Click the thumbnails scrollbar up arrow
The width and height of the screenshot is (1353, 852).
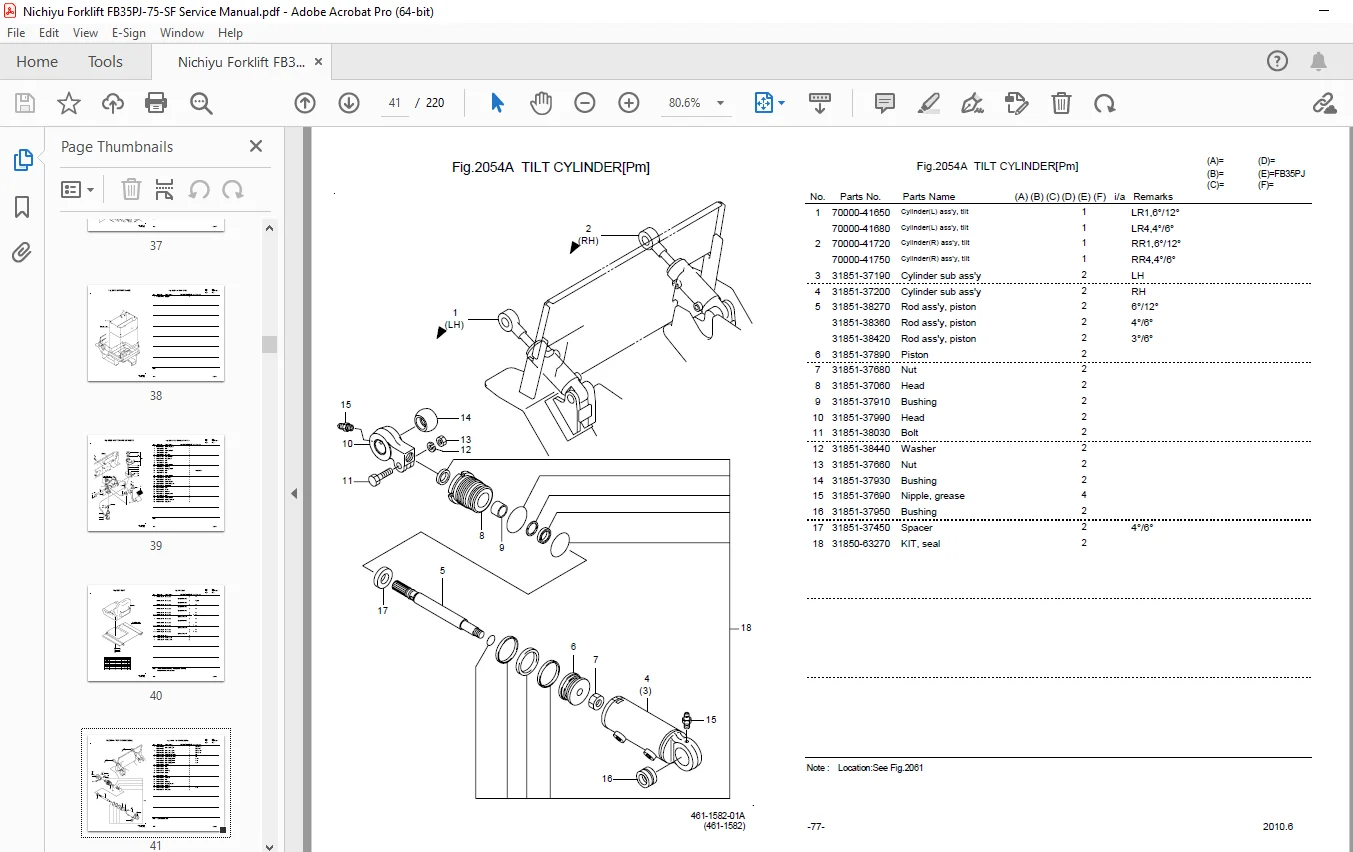[x=269, y=227]
